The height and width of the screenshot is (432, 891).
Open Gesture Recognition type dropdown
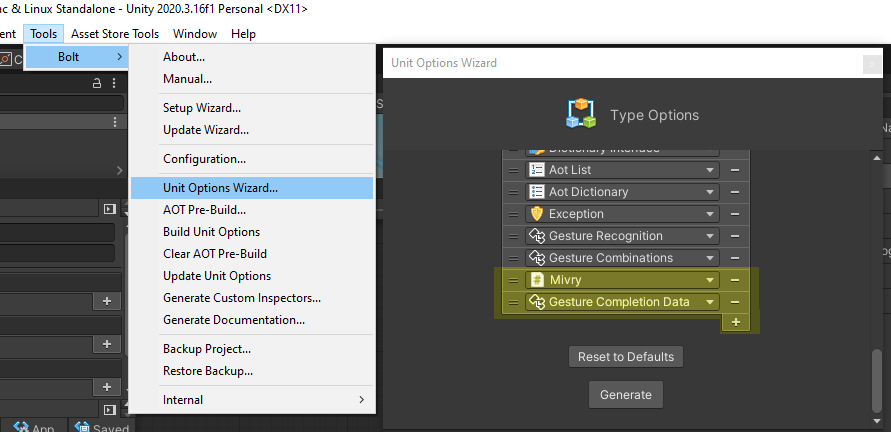(622, 236)
